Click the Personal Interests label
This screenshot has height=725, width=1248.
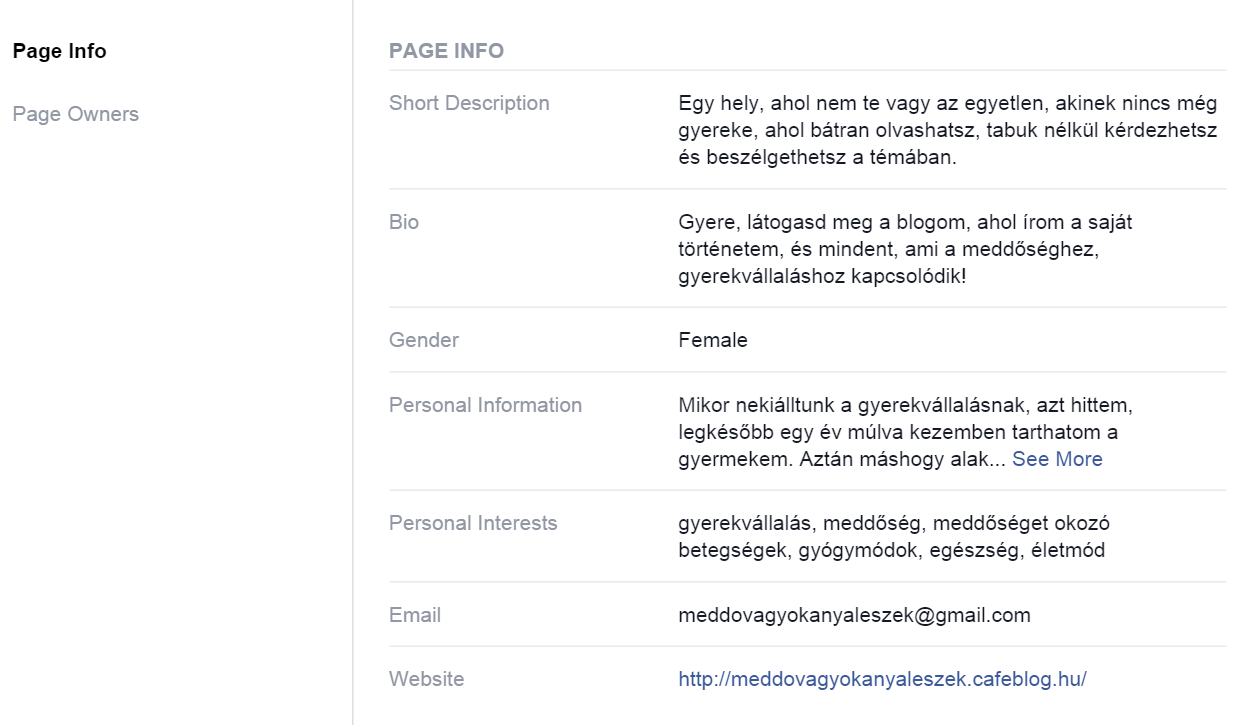pos(473,523)
